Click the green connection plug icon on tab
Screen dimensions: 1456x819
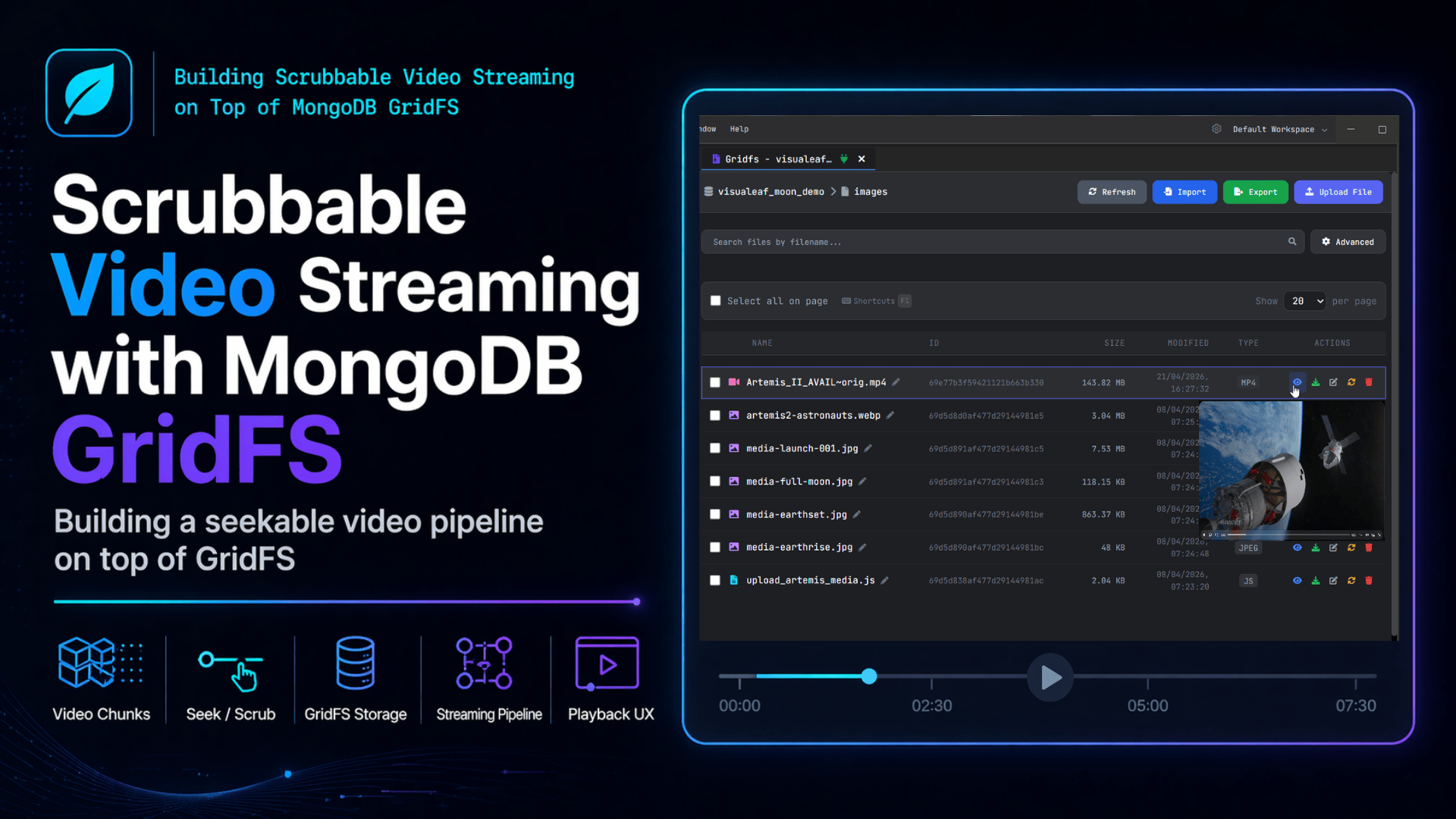coord(844,159)
